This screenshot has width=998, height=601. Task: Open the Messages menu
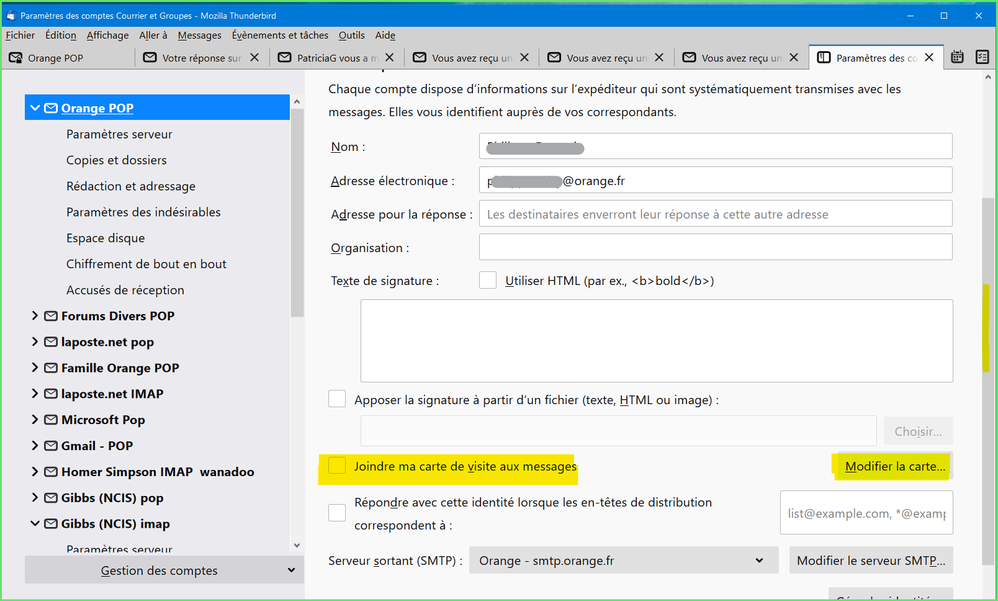pyautogui.click(x=199, y=35)
